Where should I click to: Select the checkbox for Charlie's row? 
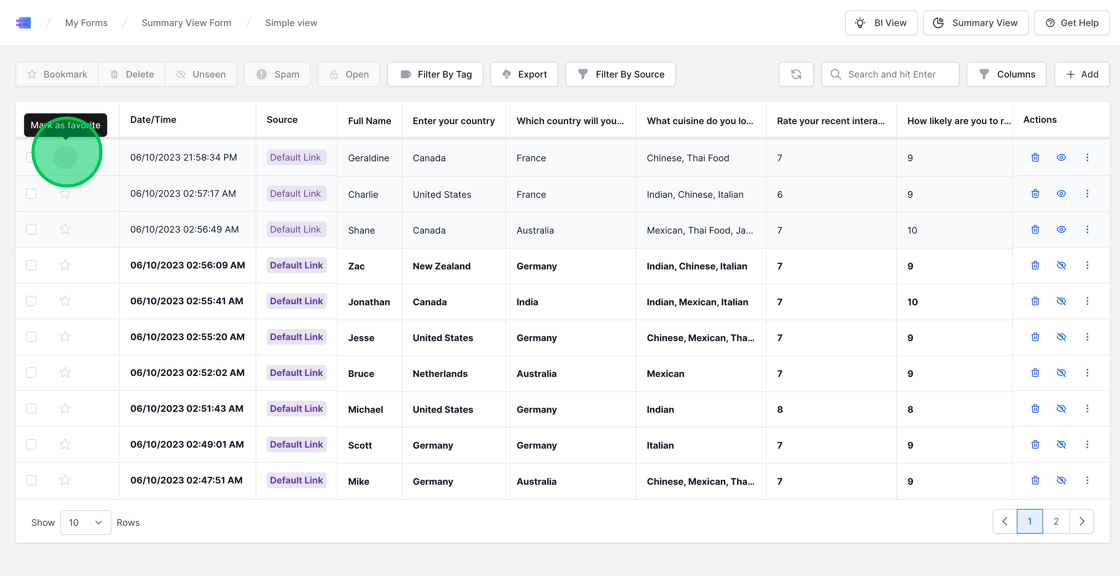(x=31, y=194)
